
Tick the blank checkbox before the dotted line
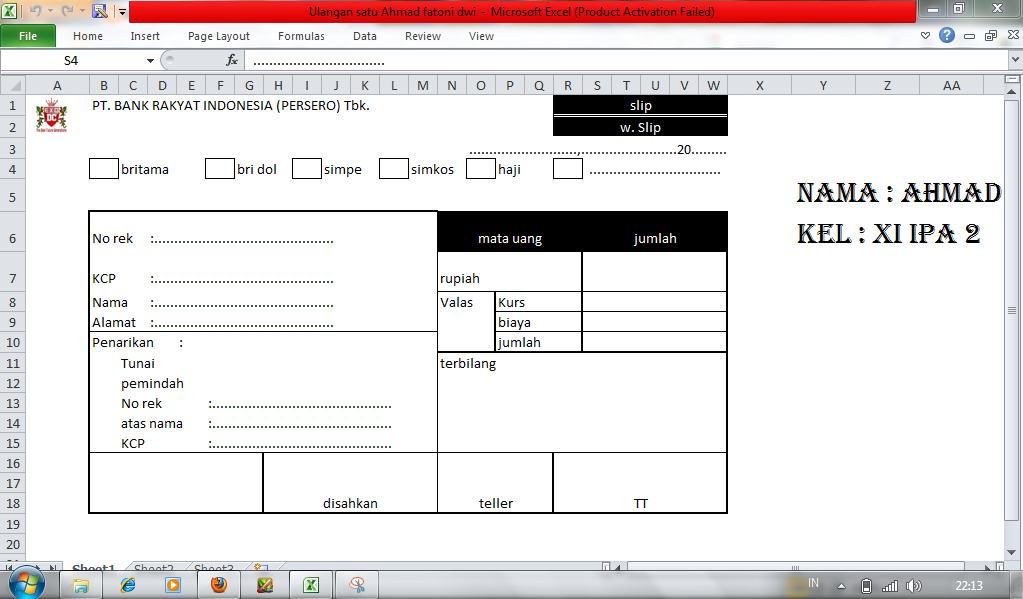(568, 168)
